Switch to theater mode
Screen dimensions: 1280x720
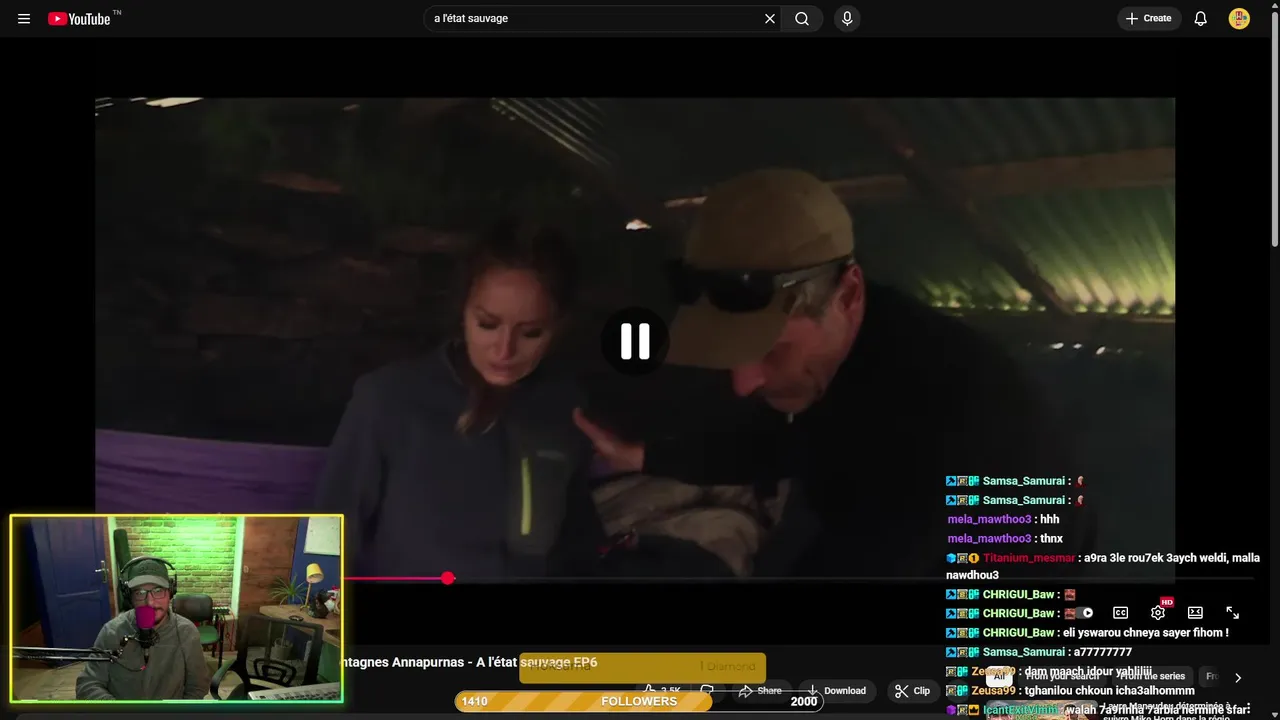click(1195, 613)
